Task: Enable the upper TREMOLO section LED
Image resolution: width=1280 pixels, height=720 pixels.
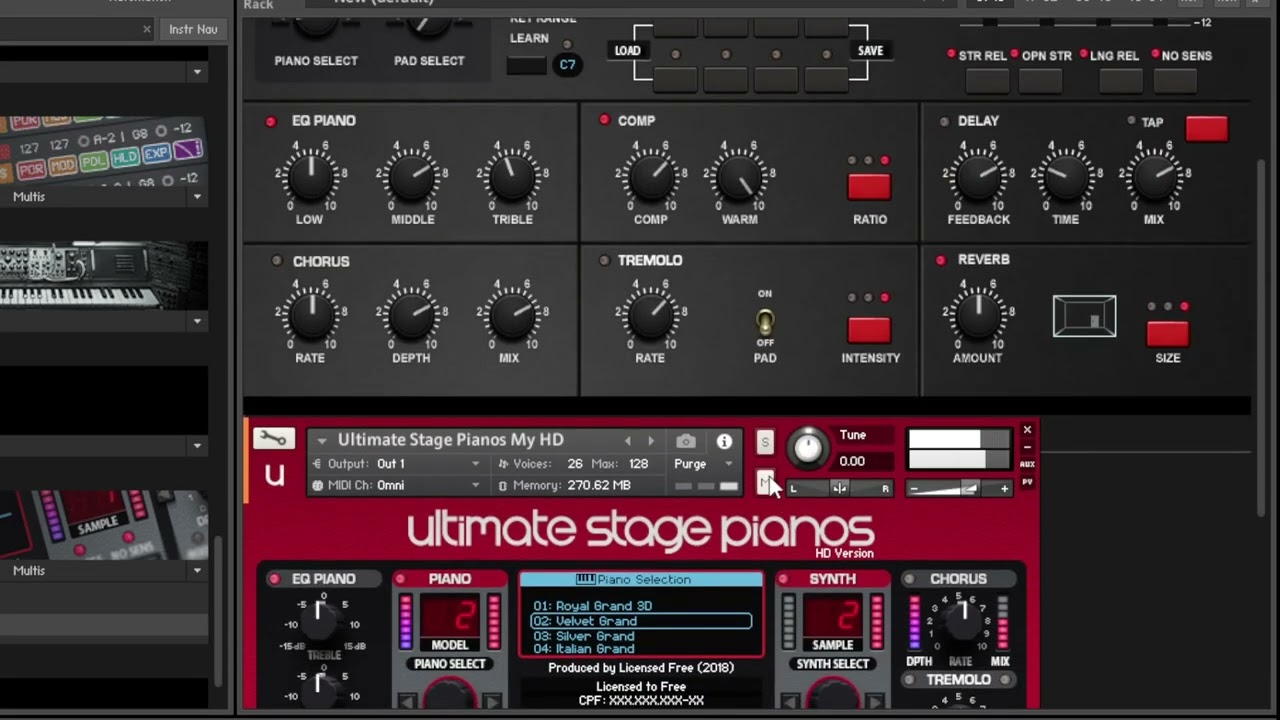Action: tap(604, 260)
